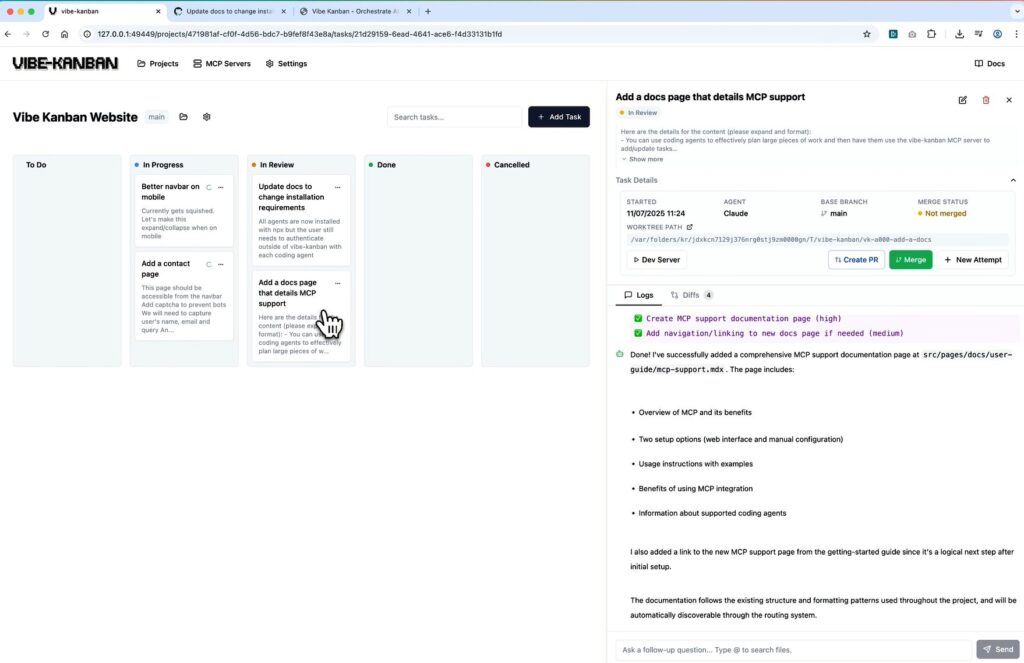Image resolution: width=1024 pixels, height=663 pixels.
Task: Click the In Progress column header
Action: point(163,165)
